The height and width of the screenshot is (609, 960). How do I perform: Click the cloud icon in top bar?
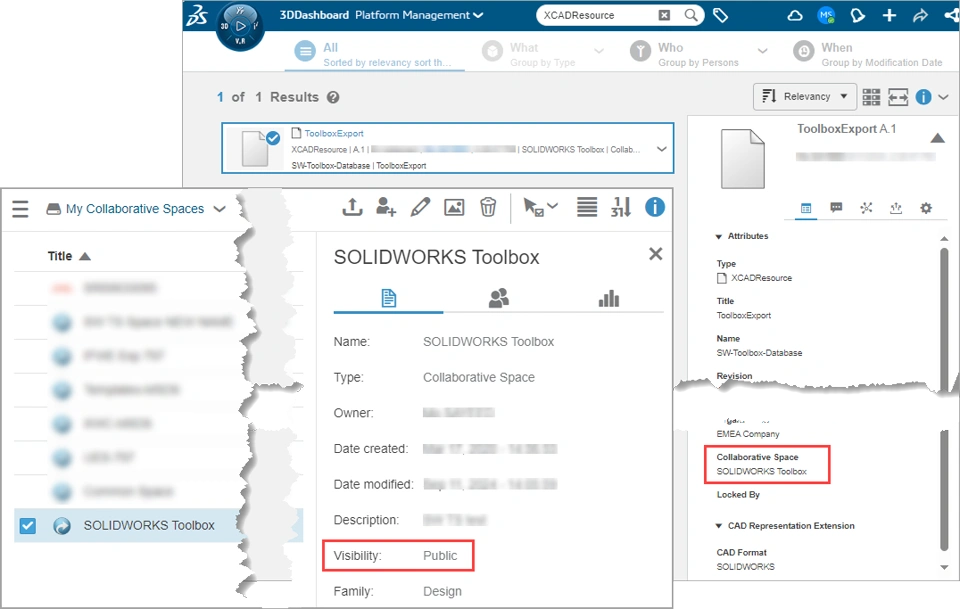coord(795,16)
